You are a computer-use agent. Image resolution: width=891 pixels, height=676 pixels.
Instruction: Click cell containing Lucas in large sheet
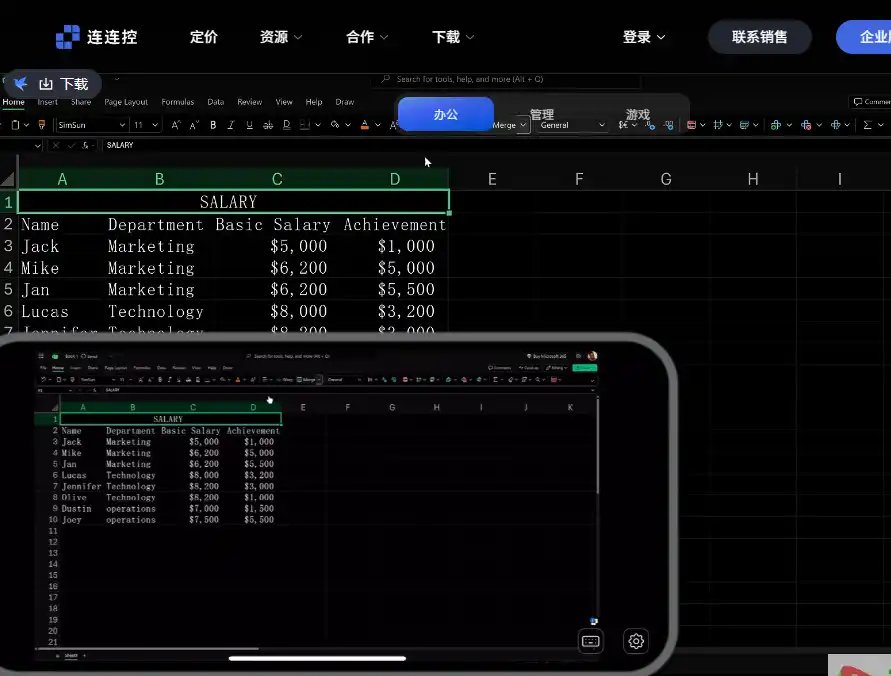coord(62,311)
